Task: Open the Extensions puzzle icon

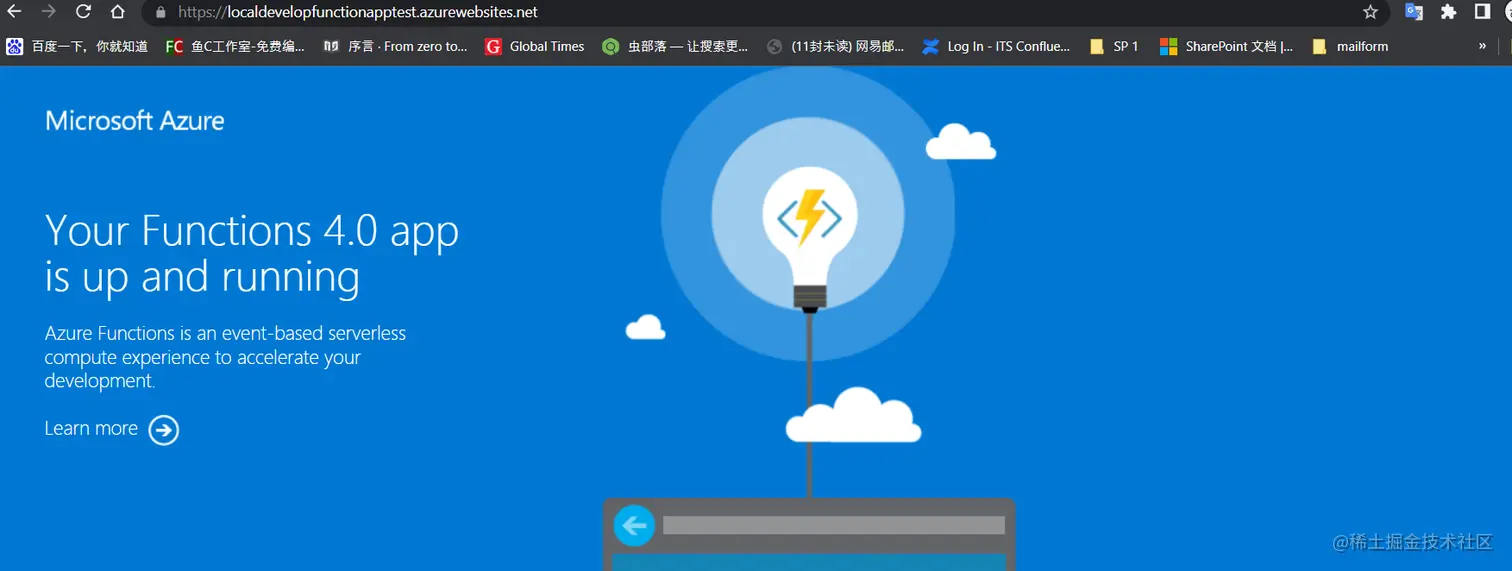Action: pos(1448,12)
